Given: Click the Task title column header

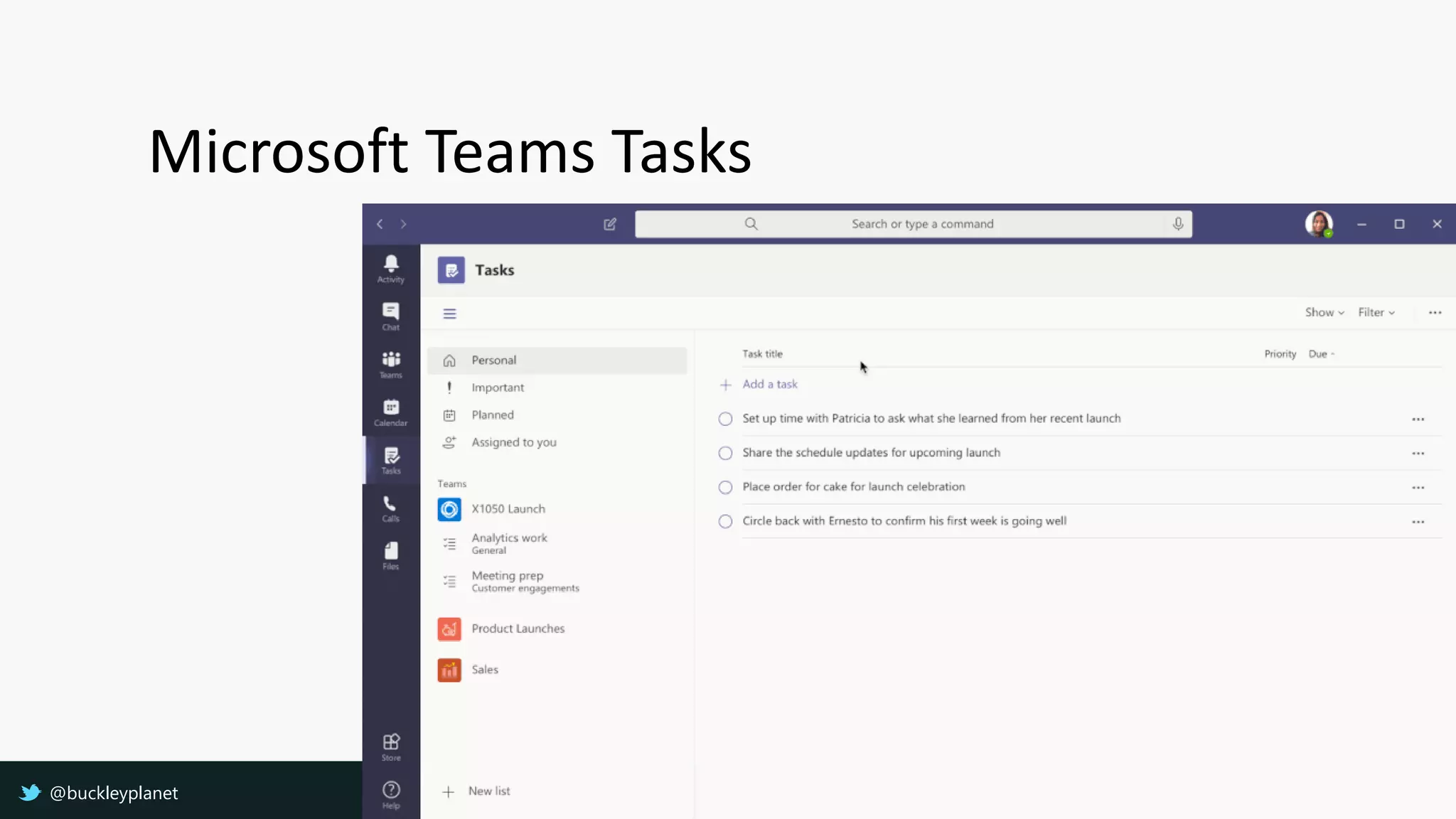Looking at the screenshot, I should click(762, 354).
